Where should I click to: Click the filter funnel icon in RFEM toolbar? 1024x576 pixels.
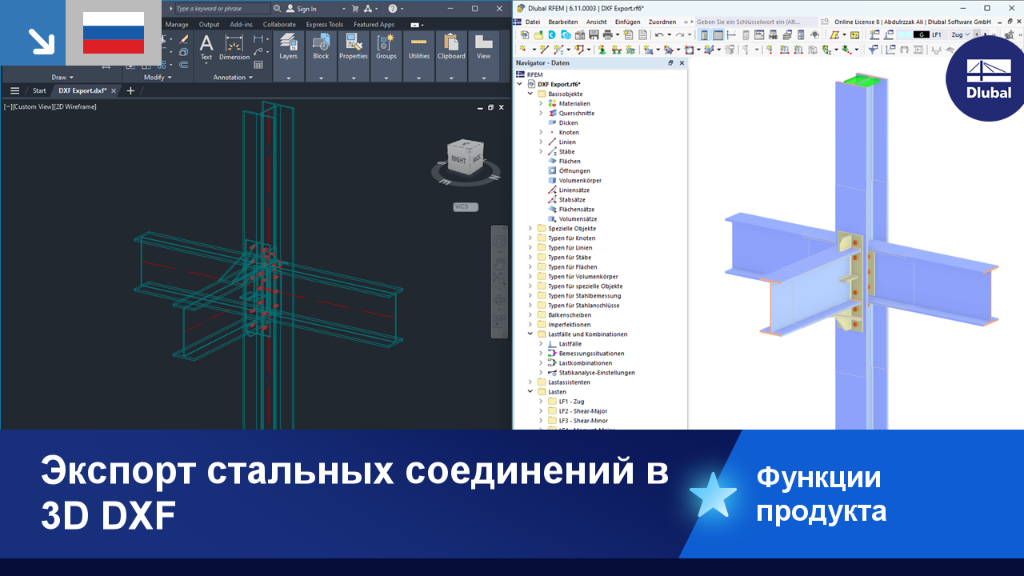pos(873,50)
